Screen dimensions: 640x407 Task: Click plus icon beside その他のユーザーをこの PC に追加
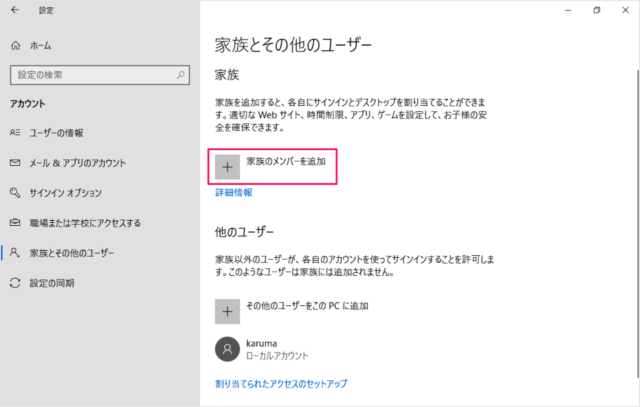click(x=228, y=311)
